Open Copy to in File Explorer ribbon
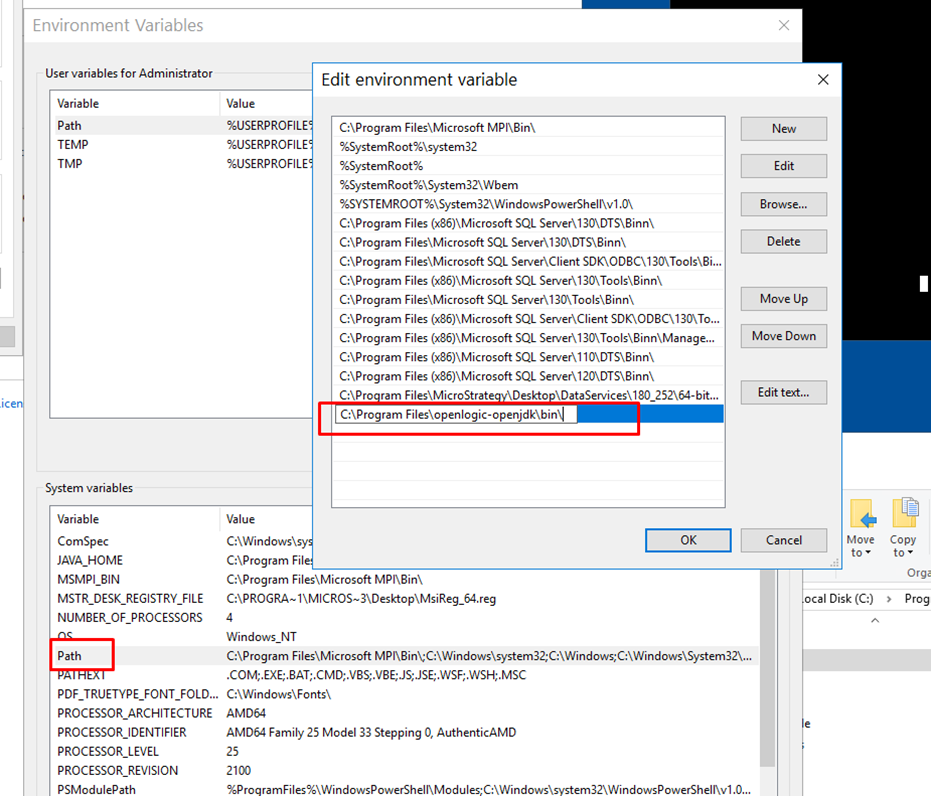The width and height of the screenshot is (931, 796). [902, 527]
